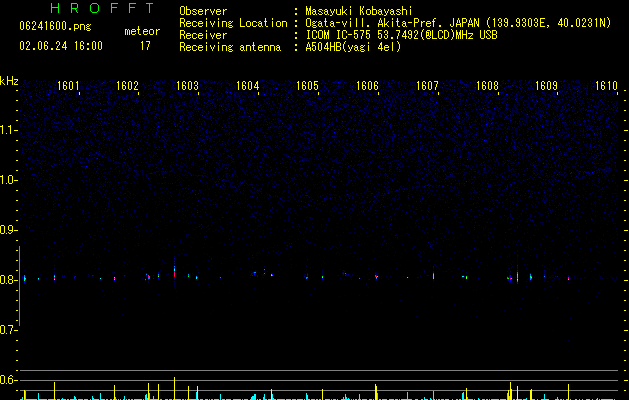Image resolution: width=629 pixels, height=400 pixels.
Task: Click the tallest yellow spike just before 1603
Action: click(x=174, y=388)
